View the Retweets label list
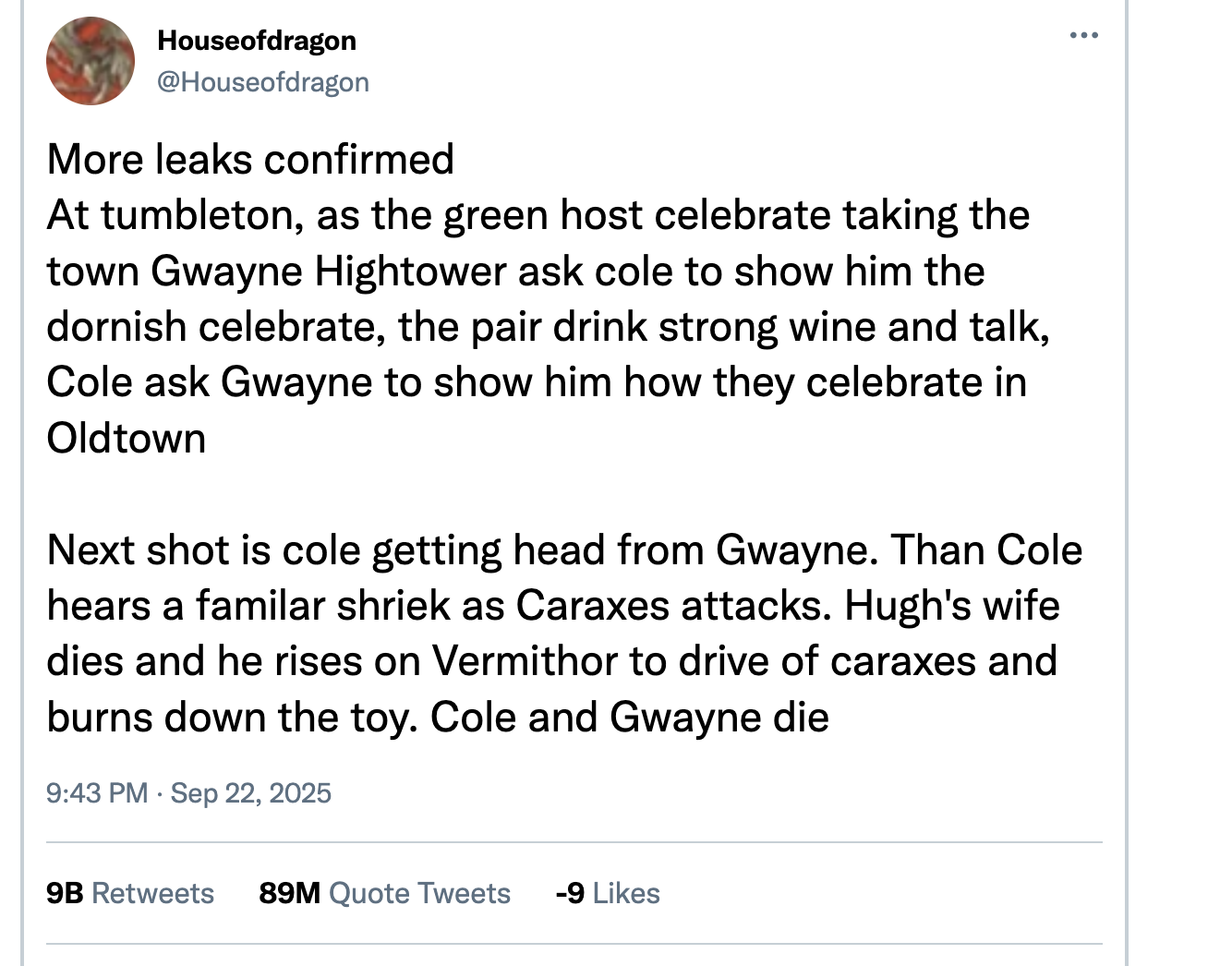This screenshot has height=966, width=1232. pos(153,893)
